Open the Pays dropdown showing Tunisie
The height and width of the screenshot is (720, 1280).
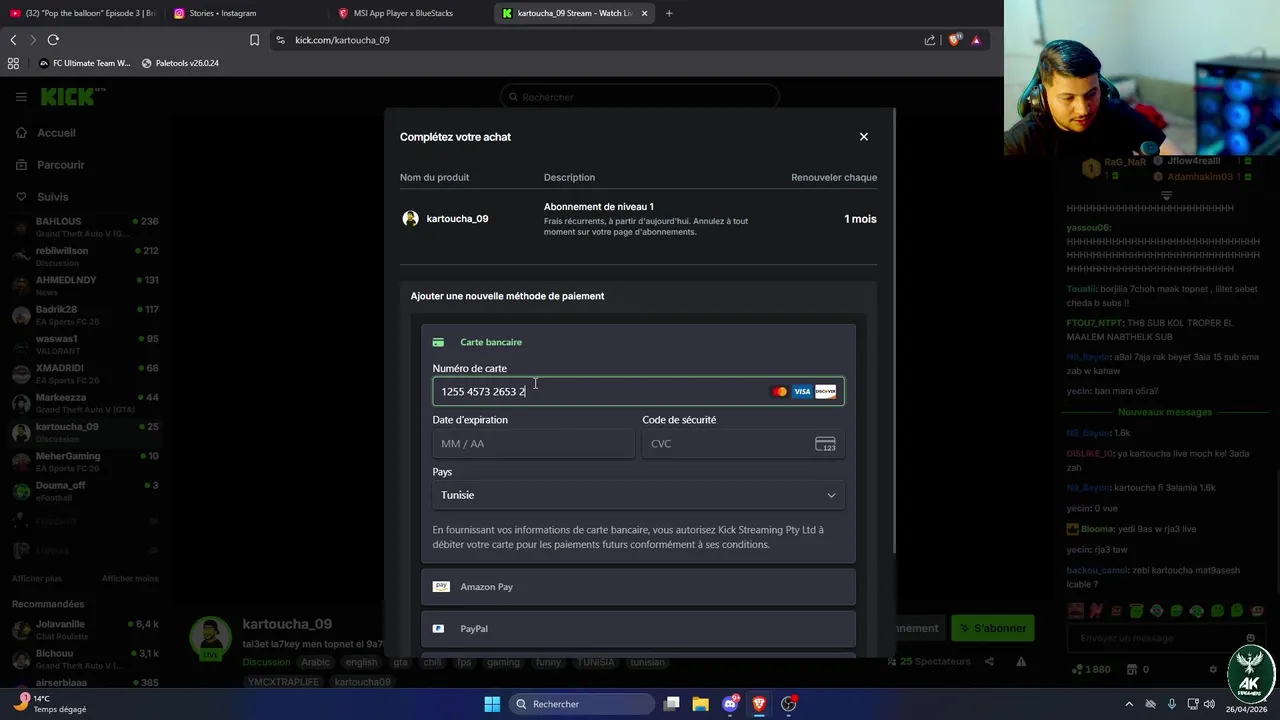(638, 495)
